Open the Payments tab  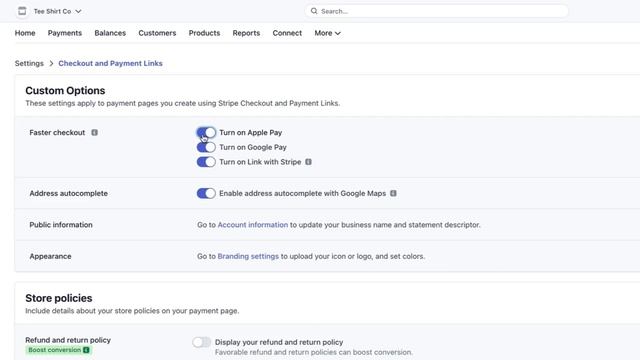(65, 33)
